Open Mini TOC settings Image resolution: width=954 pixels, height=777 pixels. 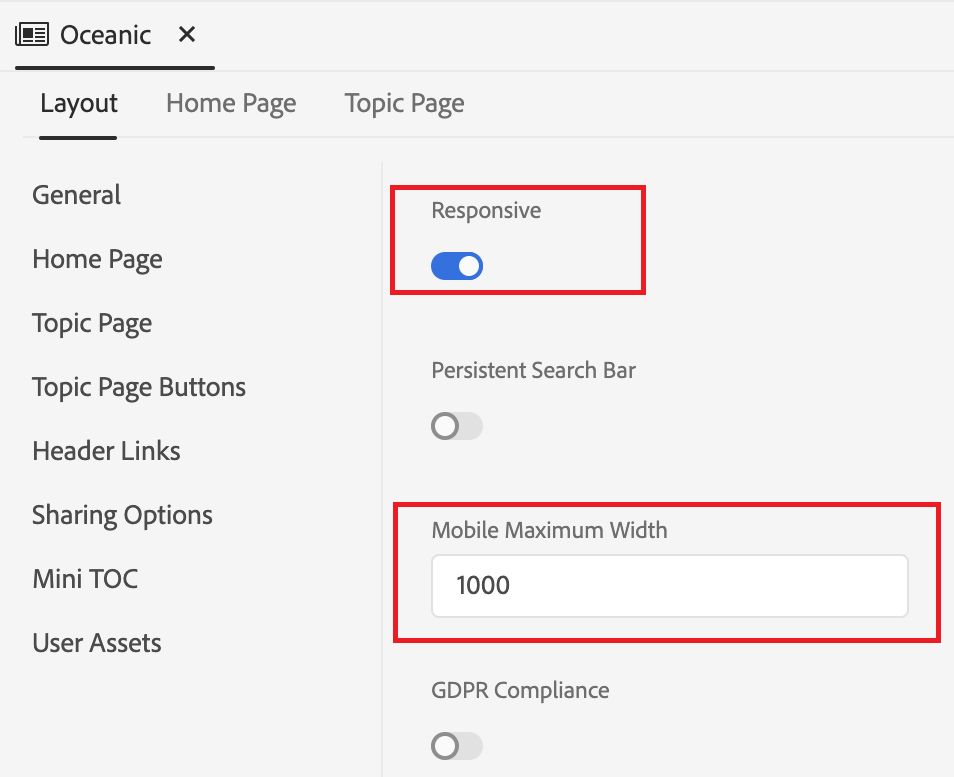tap(85, 579)
